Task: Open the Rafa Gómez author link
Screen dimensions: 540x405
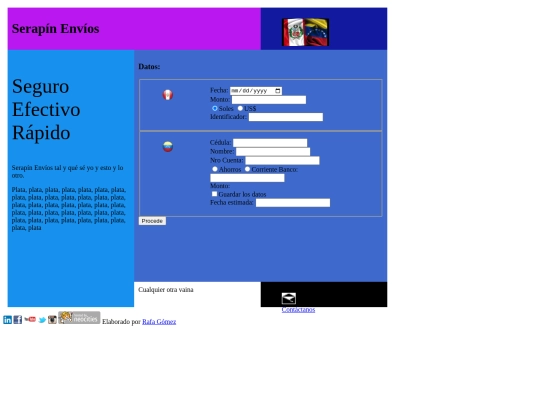Action: pyautogui.click(x=159, y=322)
